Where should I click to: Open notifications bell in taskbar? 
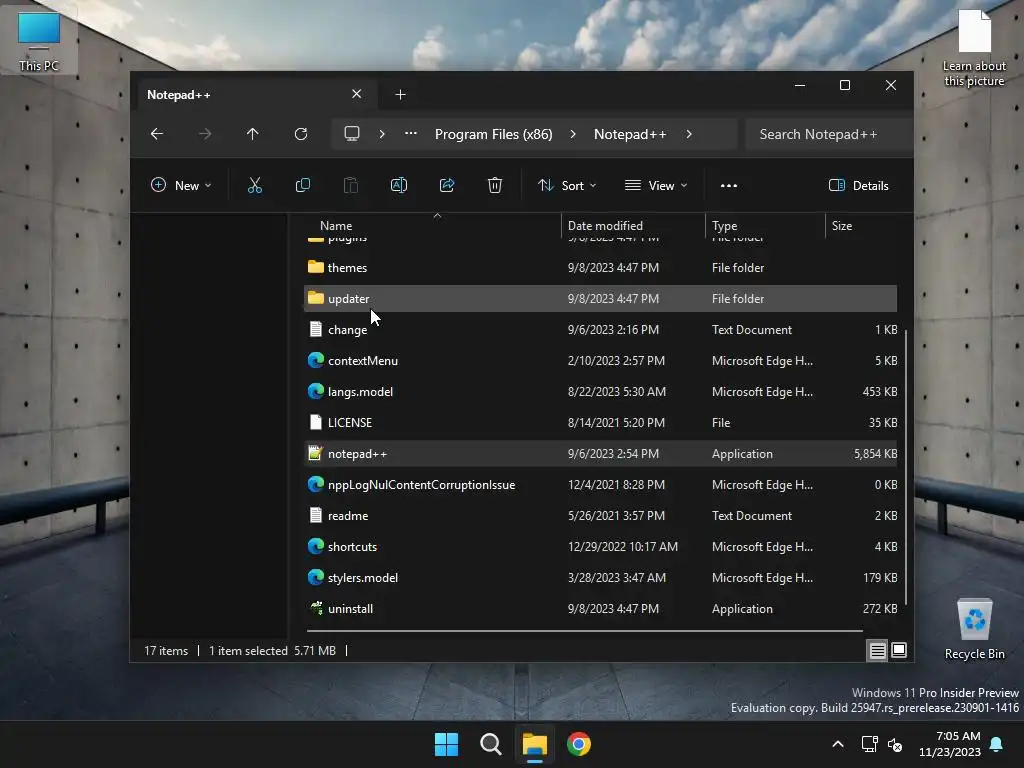[997, 744]
